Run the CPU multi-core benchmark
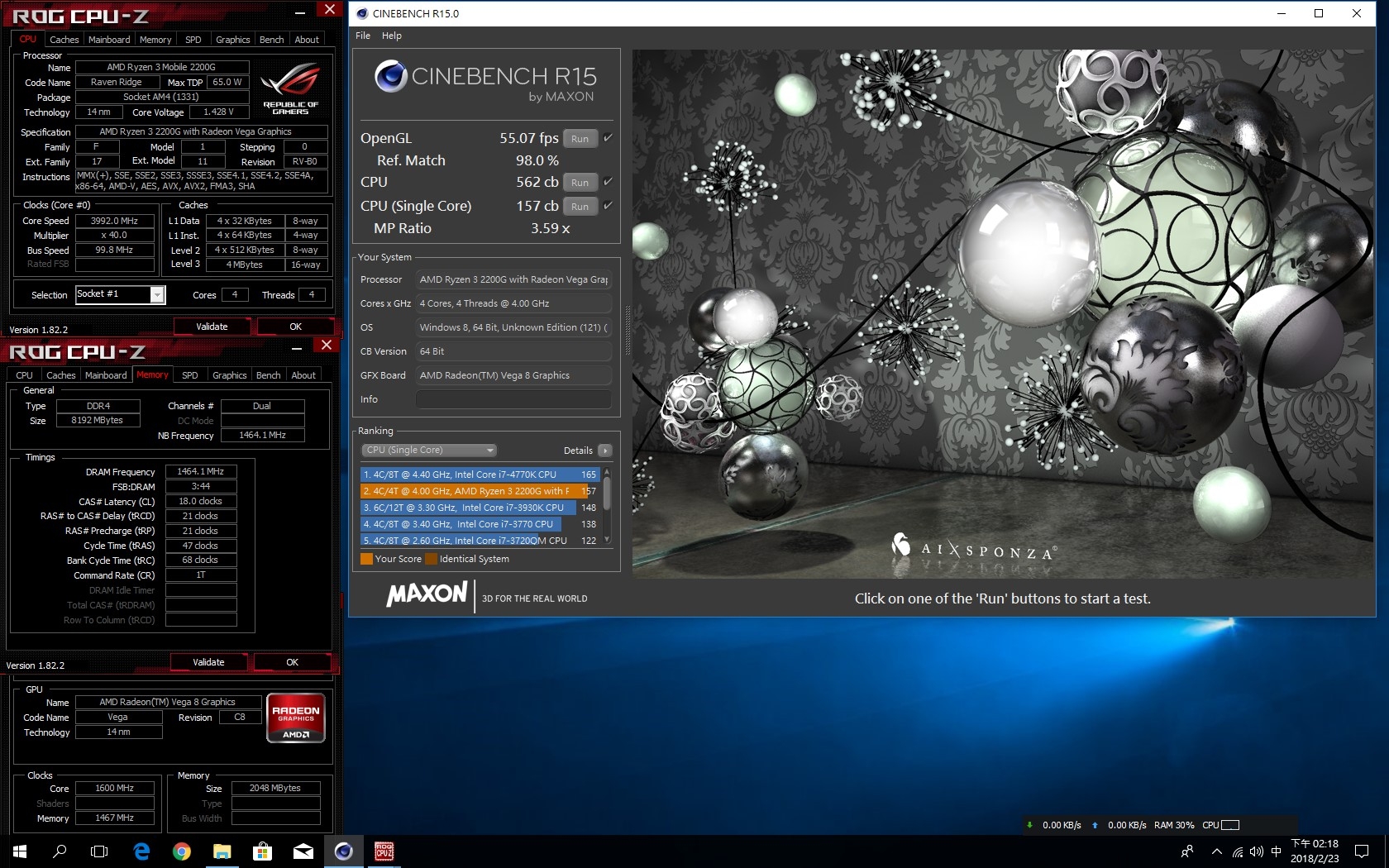Viewport: 1389px width, 868px height. [x=580, y=182]
